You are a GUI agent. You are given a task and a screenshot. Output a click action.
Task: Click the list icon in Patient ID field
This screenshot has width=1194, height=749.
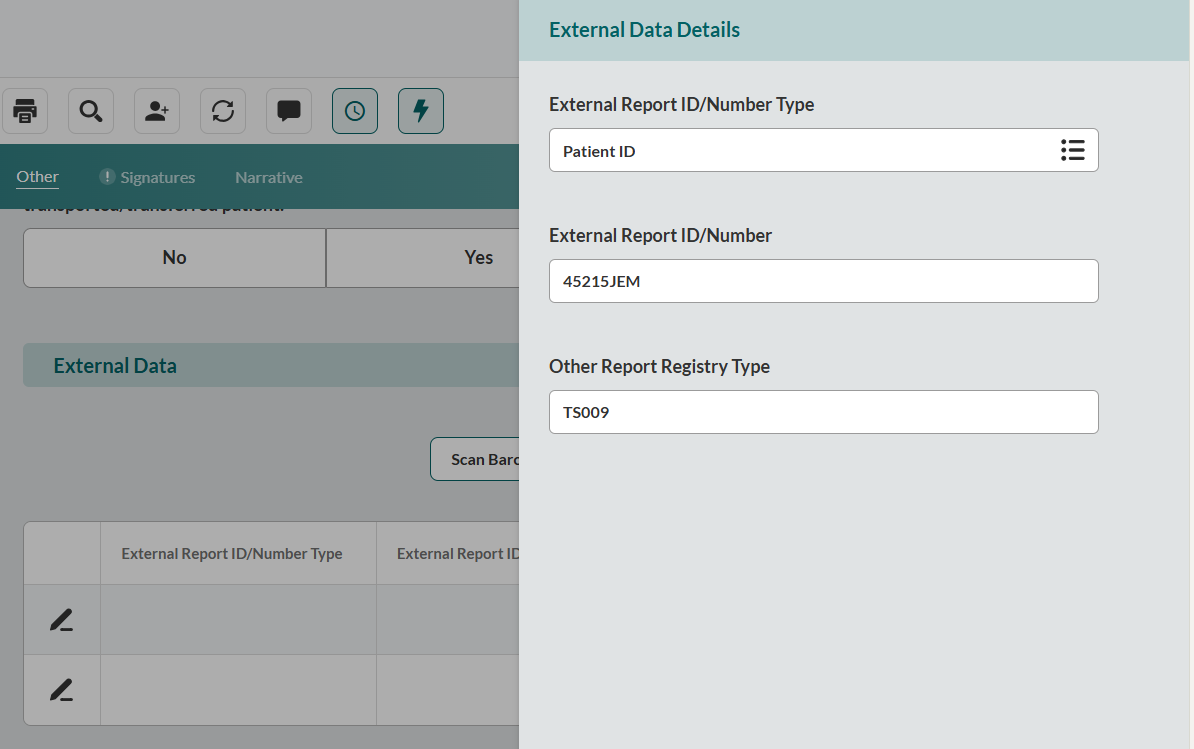(1072, 150)
